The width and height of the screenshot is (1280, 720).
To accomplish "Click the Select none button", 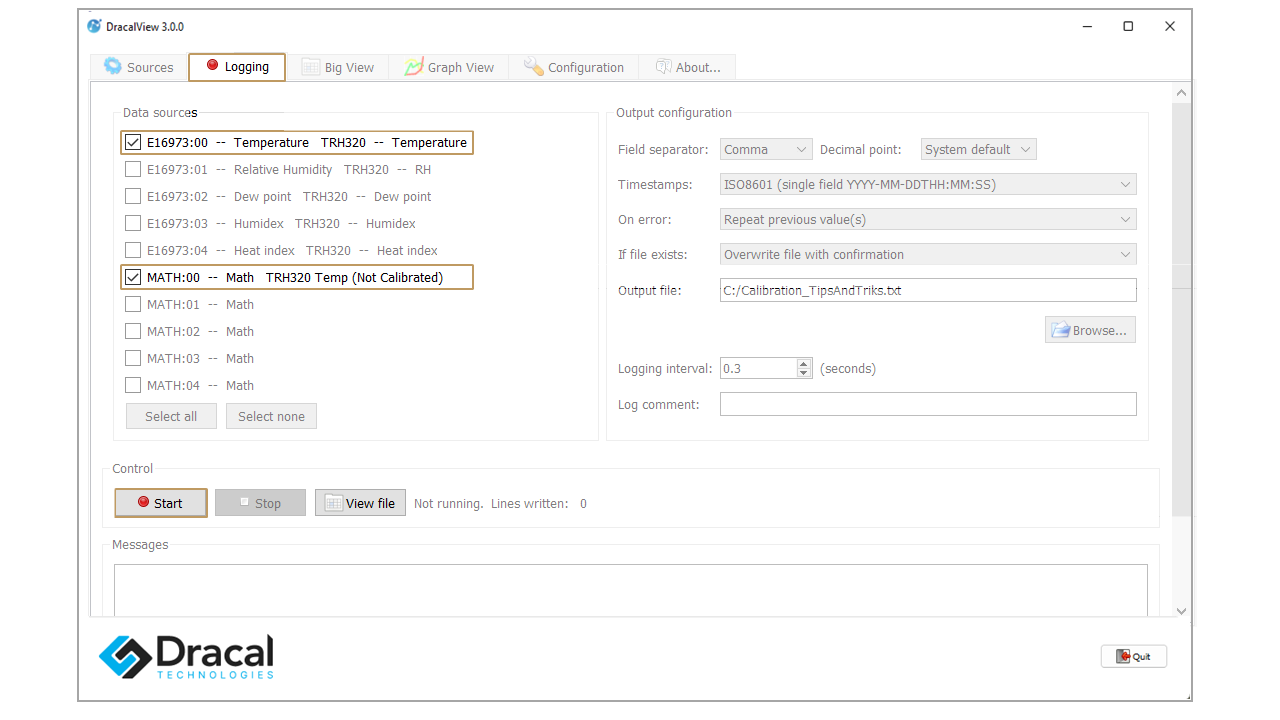I will (x=271, y=416).
